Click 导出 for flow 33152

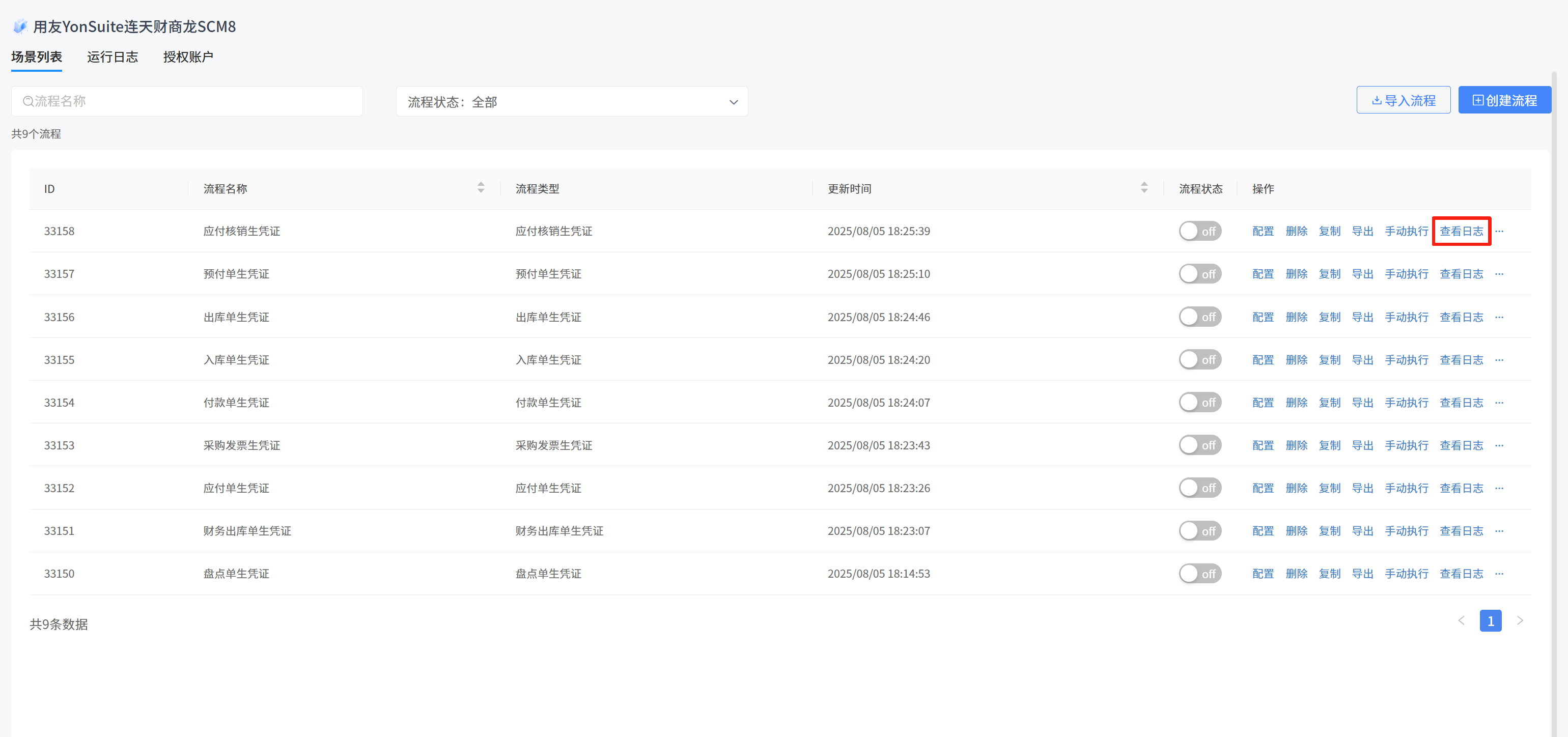[1362, 488]
